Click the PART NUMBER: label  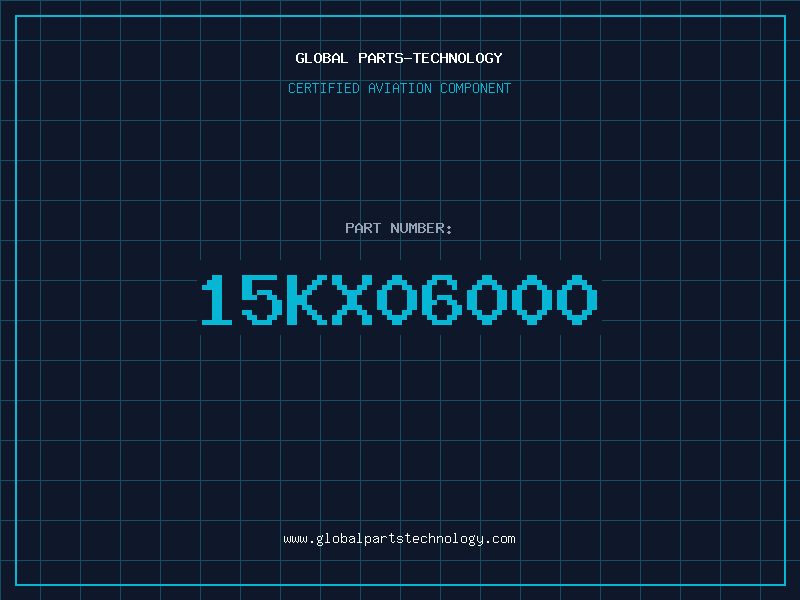[398, 228]
